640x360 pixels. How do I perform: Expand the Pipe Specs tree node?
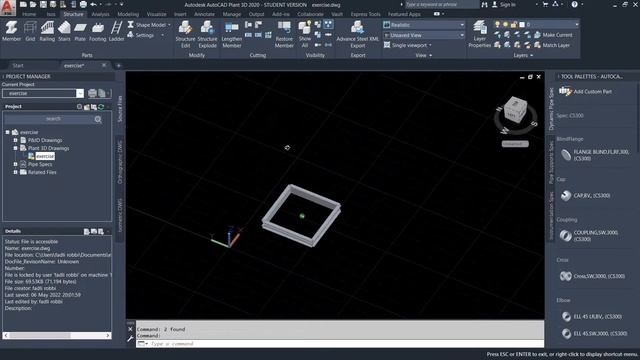point(16,164)
